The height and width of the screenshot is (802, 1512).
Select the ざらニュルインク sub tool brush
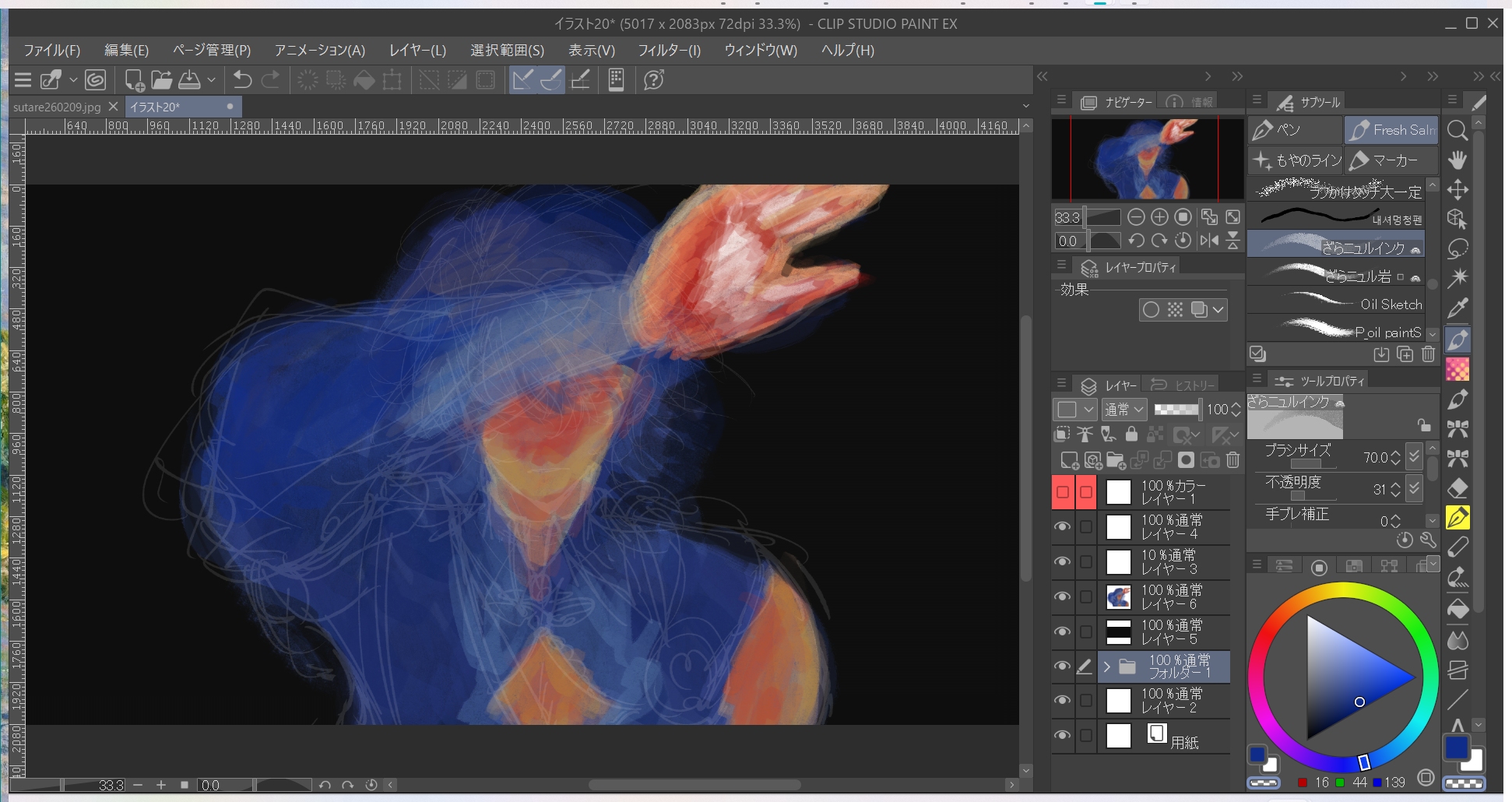(1335, 245)
